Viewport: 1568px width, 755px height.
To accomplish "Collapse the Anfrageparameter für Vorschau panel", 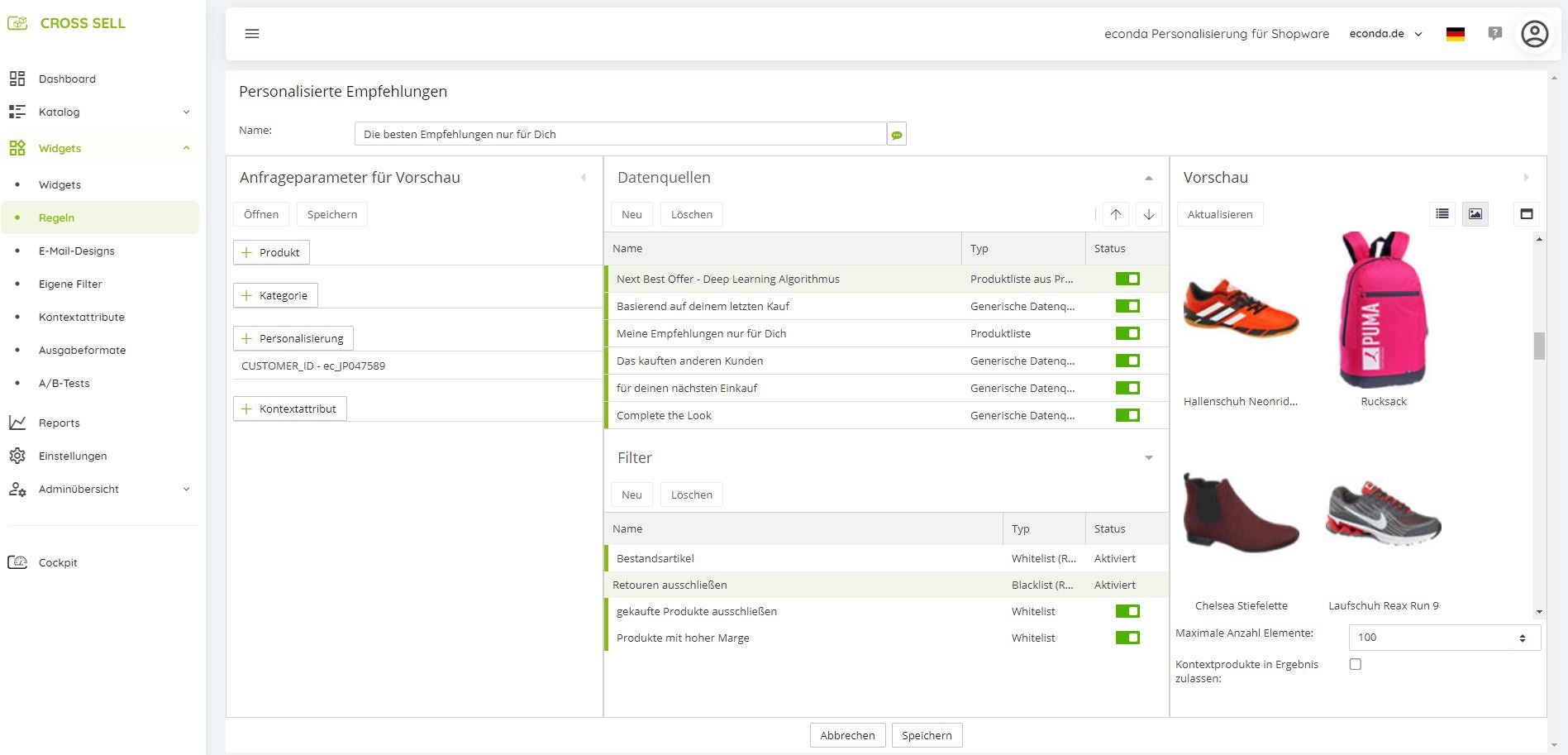I will [x=584, y=177].
